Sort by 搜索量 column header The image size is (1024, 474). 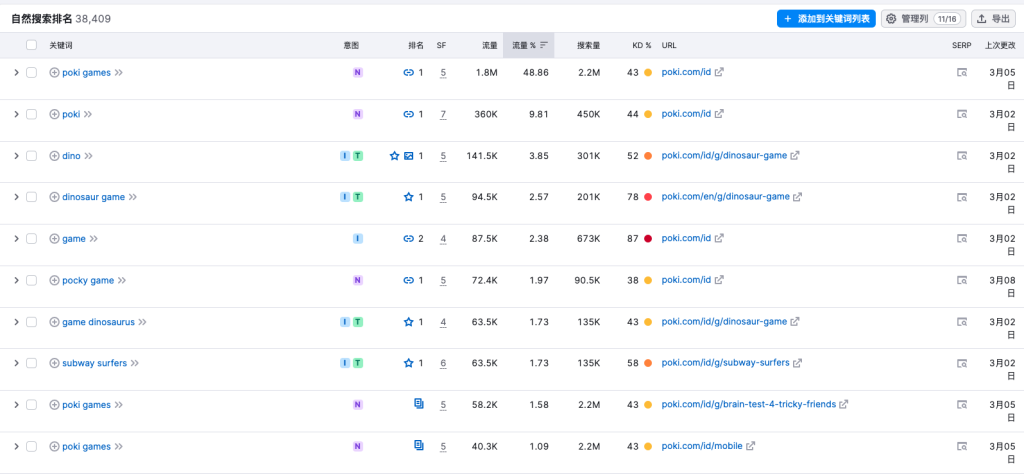pyautogui.click(x=588, y=46)
